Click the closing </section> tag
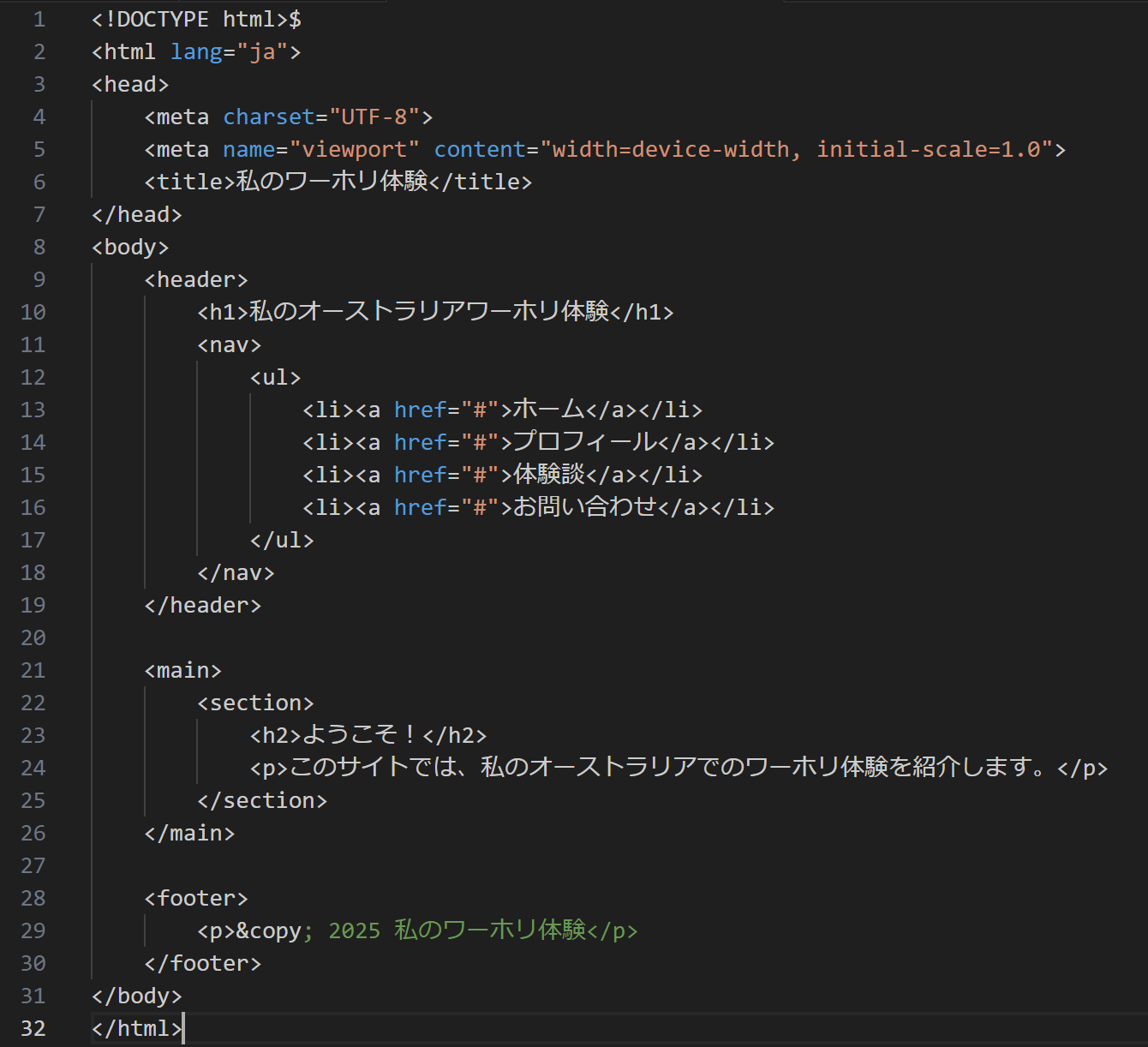Viewport: 1148px width, 1047px height. point(262,800)
